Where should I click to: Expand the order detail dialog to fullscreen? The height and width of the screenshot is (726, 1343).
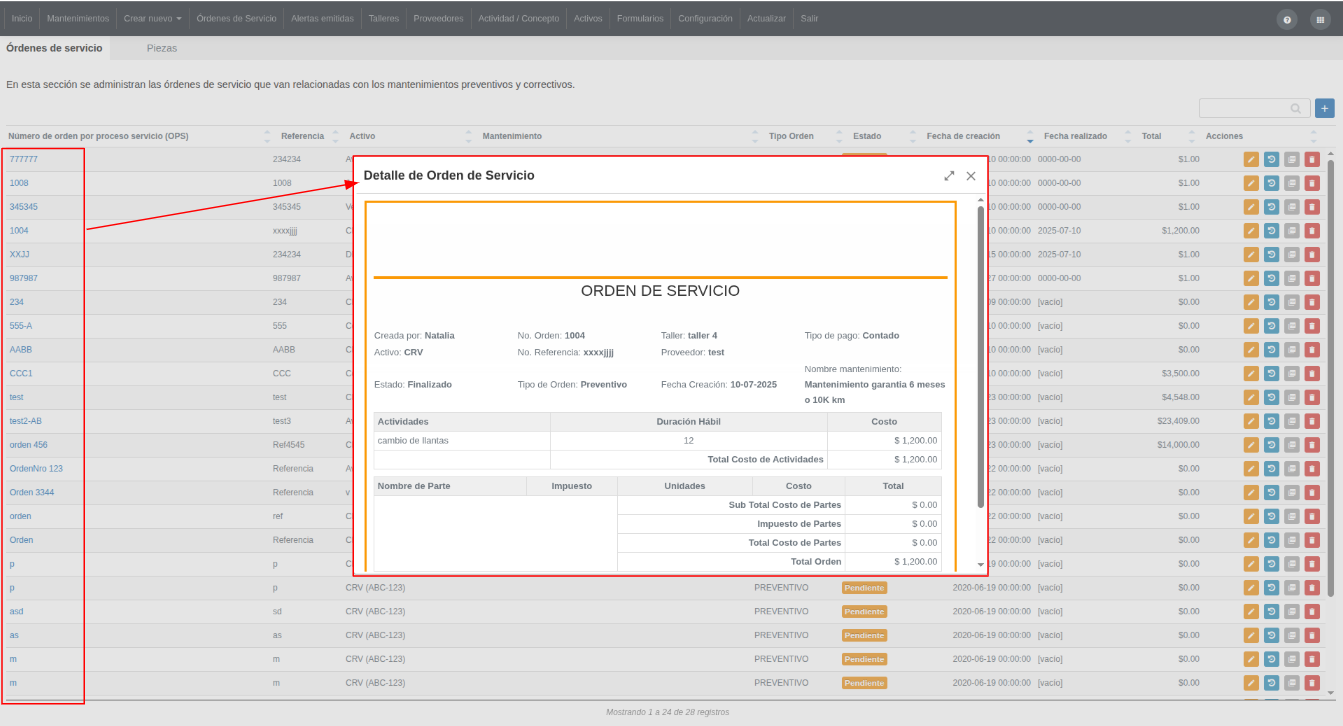coord(949,176)
